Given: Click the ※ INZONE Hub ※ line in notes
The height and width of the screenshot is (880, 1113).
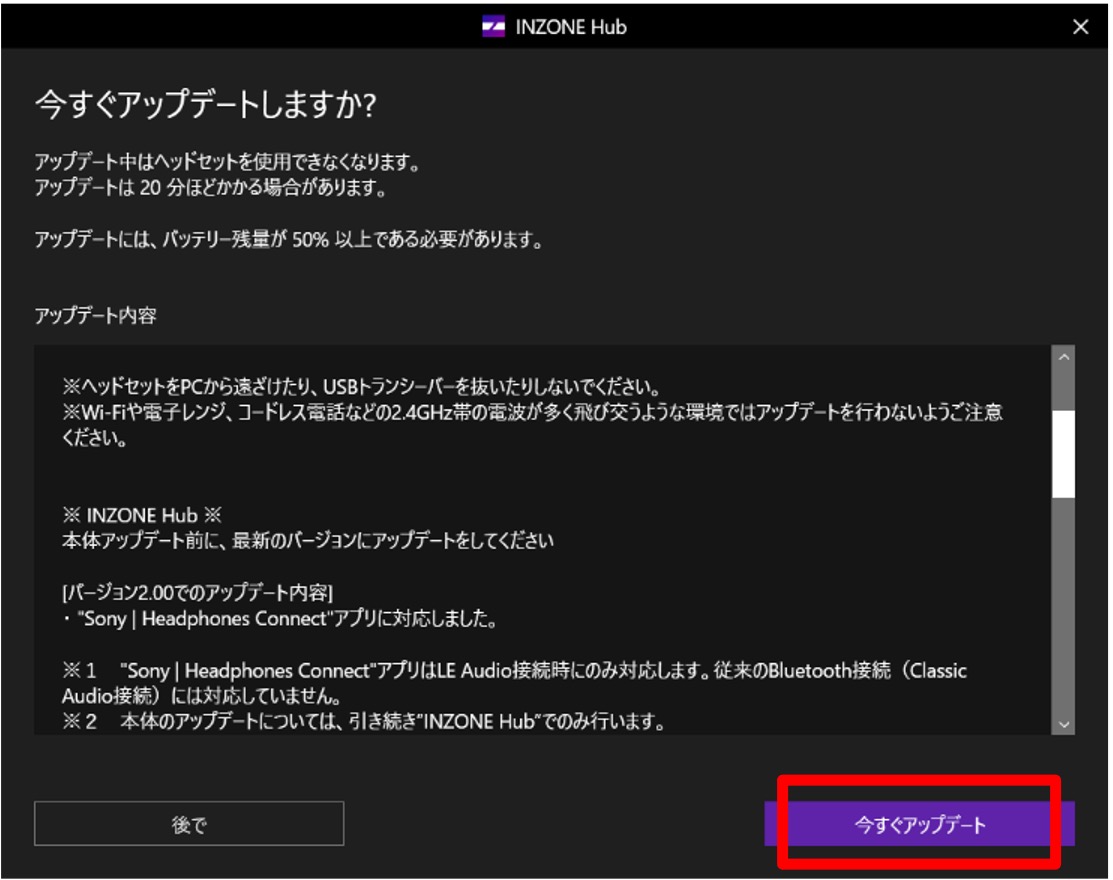Looking at the screenshot, I should 141,516.
